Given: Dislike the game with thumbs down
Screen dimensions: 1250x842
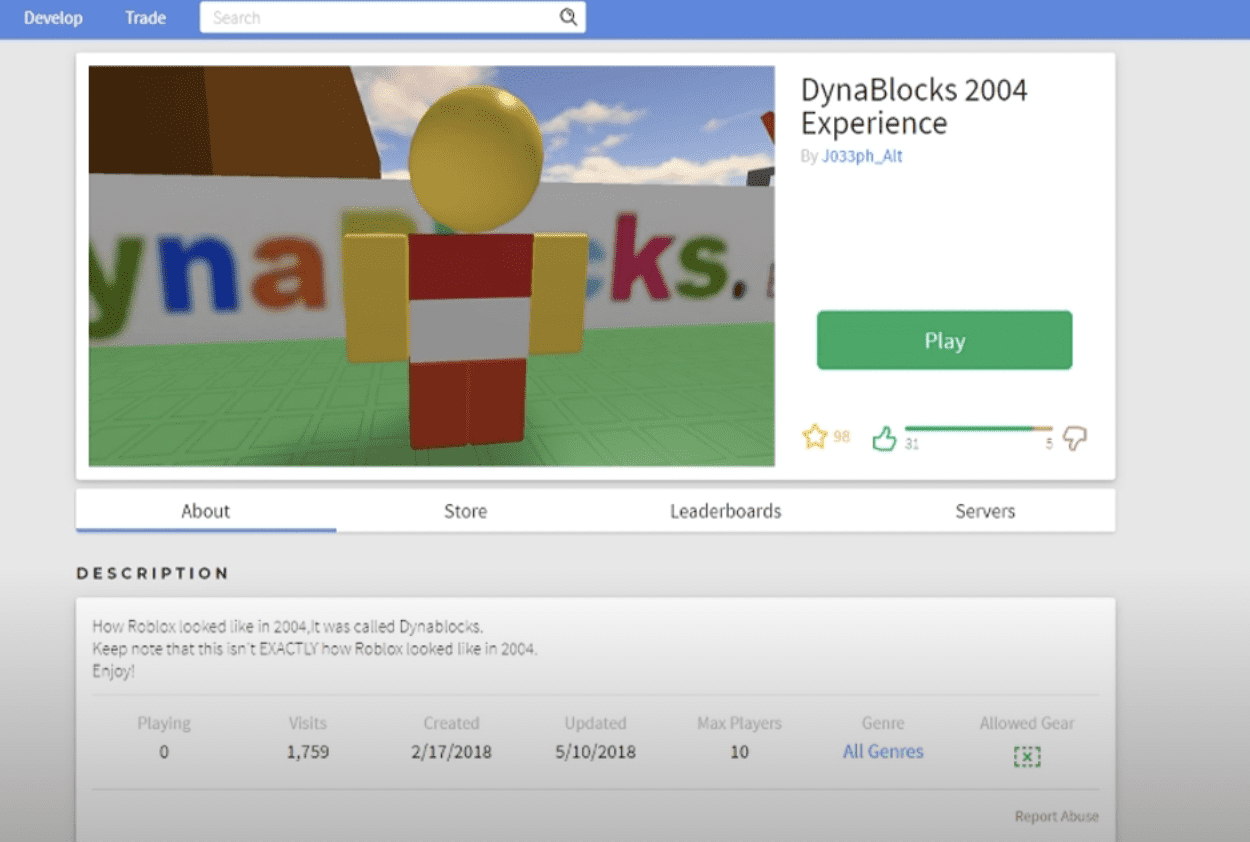Looking at the screenshot, I should (x=1074, y=438).
